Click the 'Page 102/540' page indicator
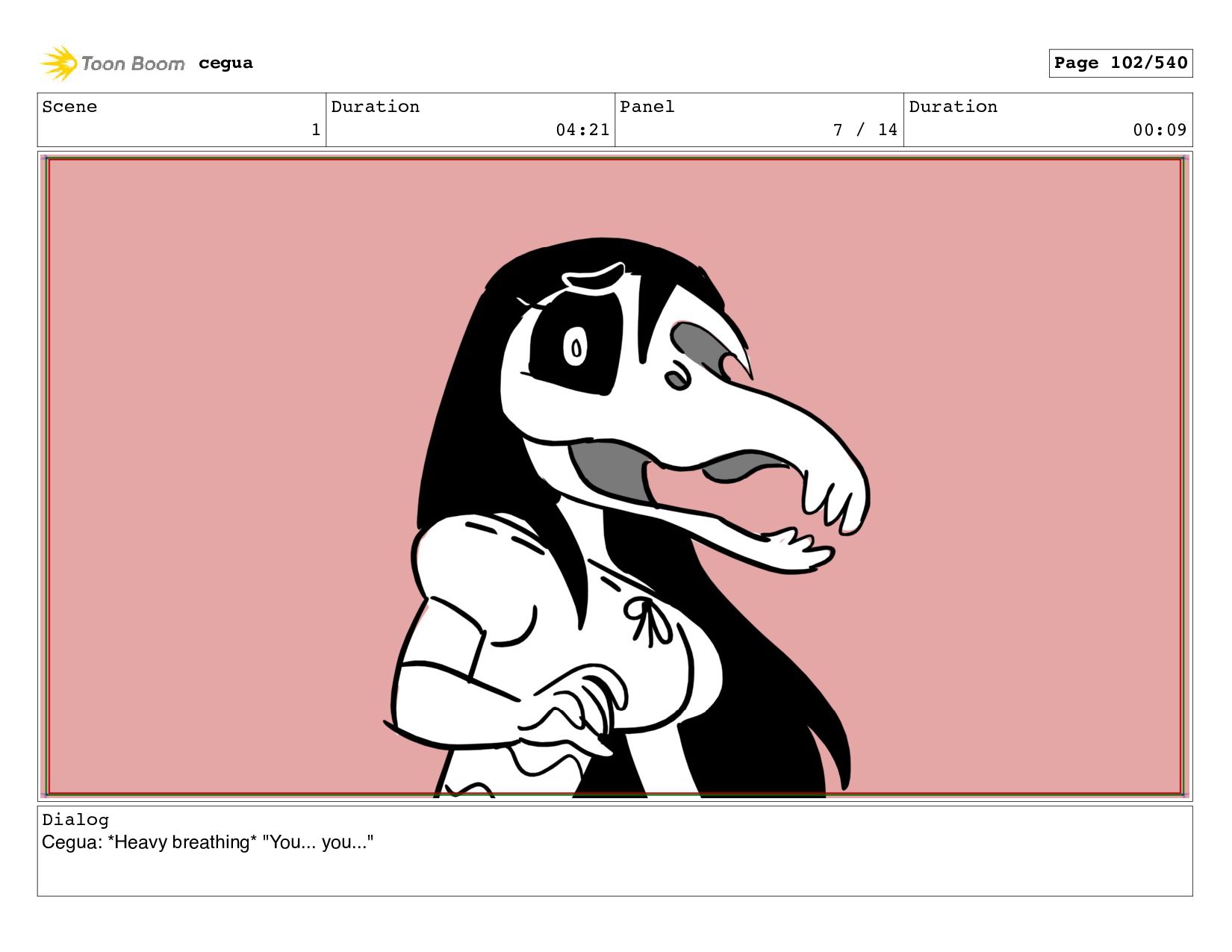The height and width of the screenshot is (952, 1232). pos(1120,63)
